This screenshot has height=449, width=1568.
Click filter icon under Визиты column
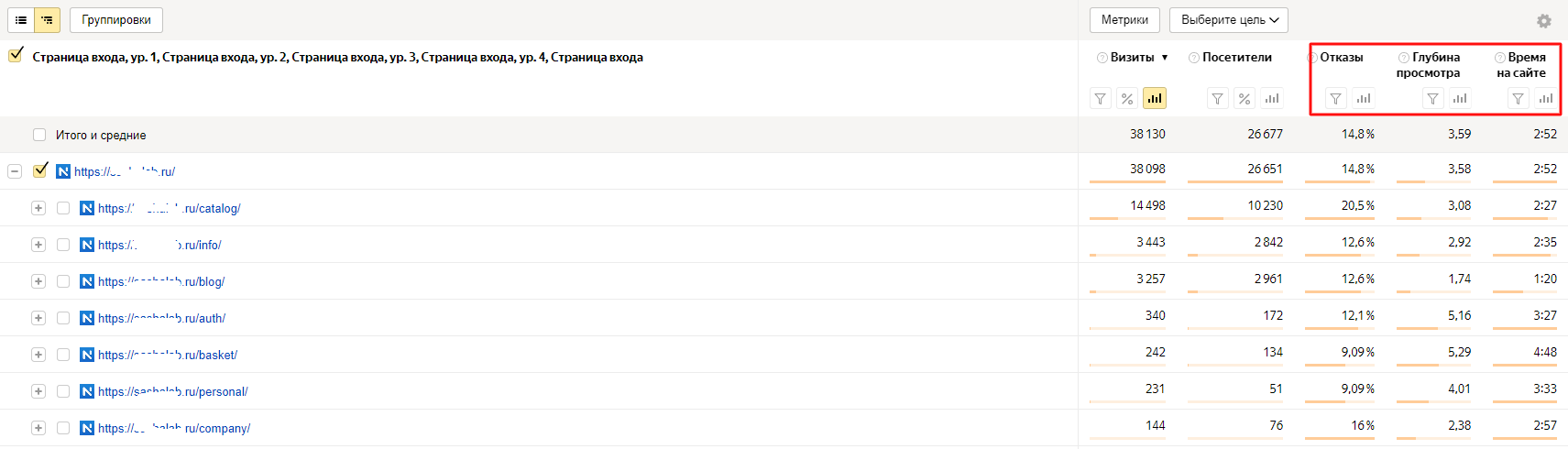[x=1101, y=99]
